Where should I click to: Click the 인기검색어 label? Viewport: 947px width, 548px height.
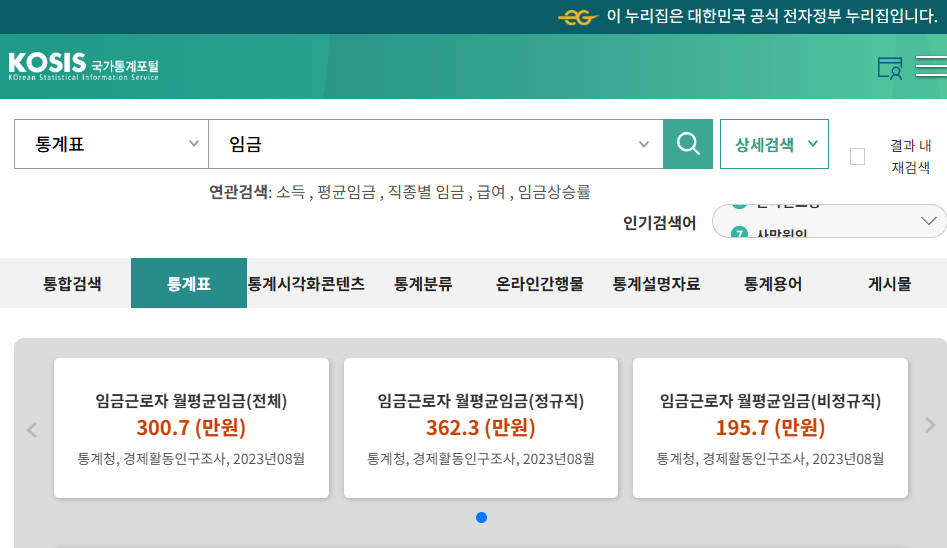pyautogui.click(x=660, y=223)
